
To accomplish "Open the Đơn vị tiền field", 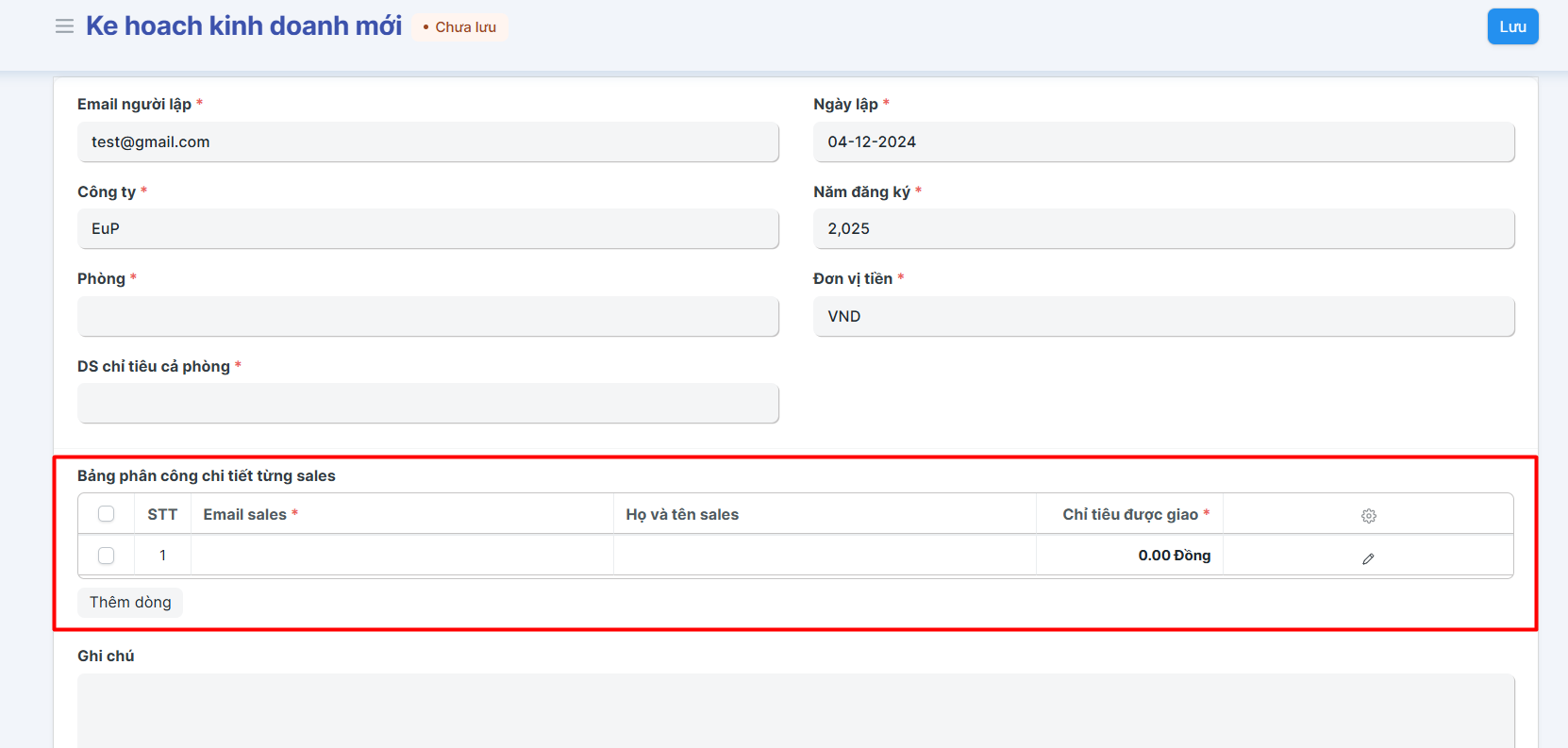I will coord(1163,317).
